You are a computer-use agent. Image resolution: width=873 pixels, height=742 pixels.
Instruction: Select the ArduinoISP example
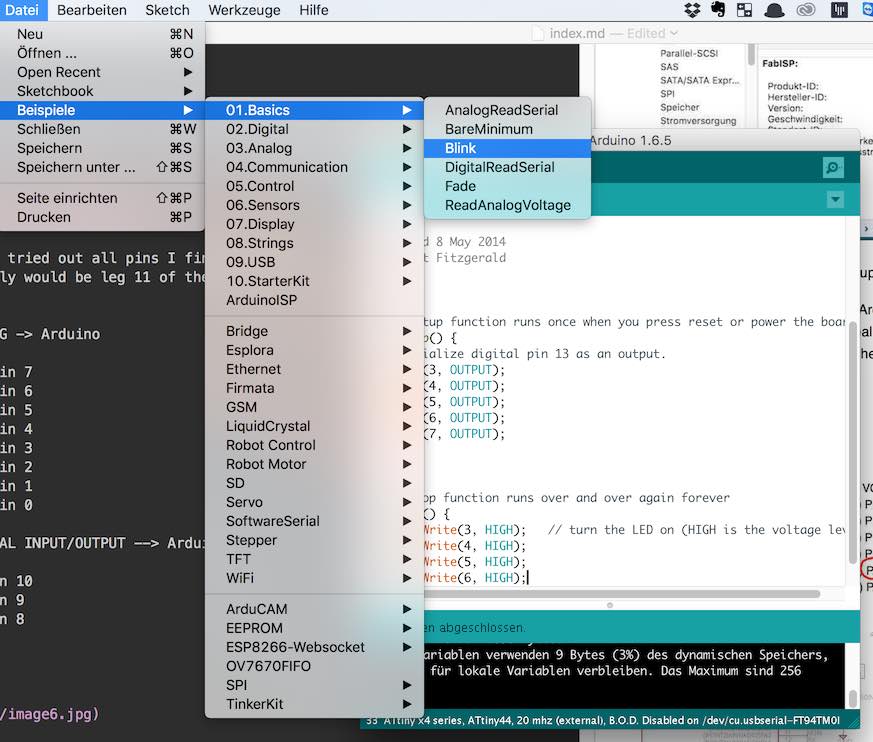(x=315, y=299)
